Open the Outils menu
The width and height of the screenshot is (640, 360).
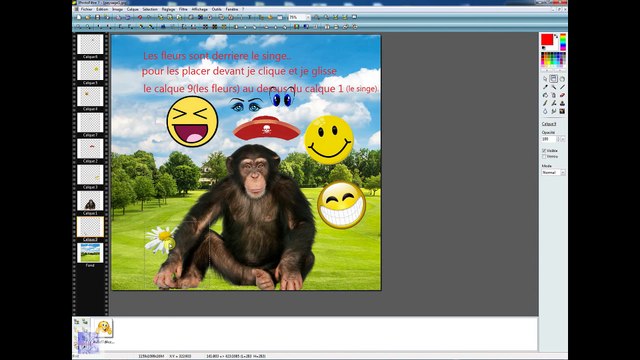click(x=216, y=9)
